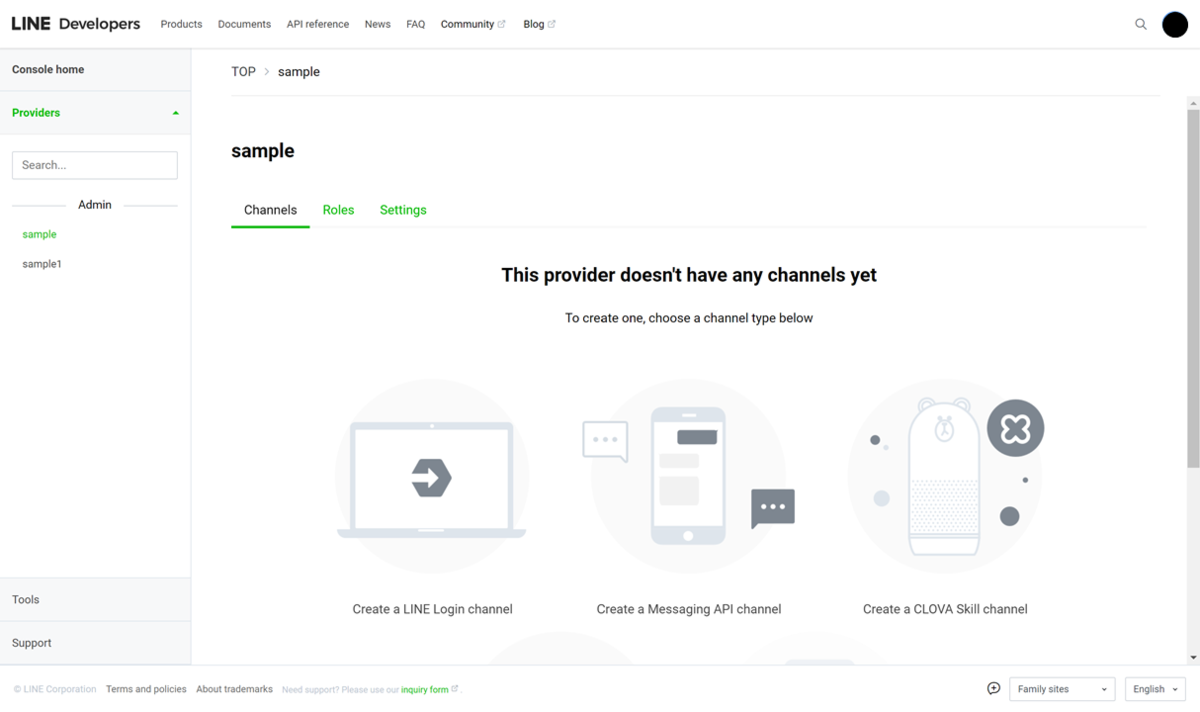Click the feedback chat icon in footer
1200x712 pixels.
[x=993, y=688]
